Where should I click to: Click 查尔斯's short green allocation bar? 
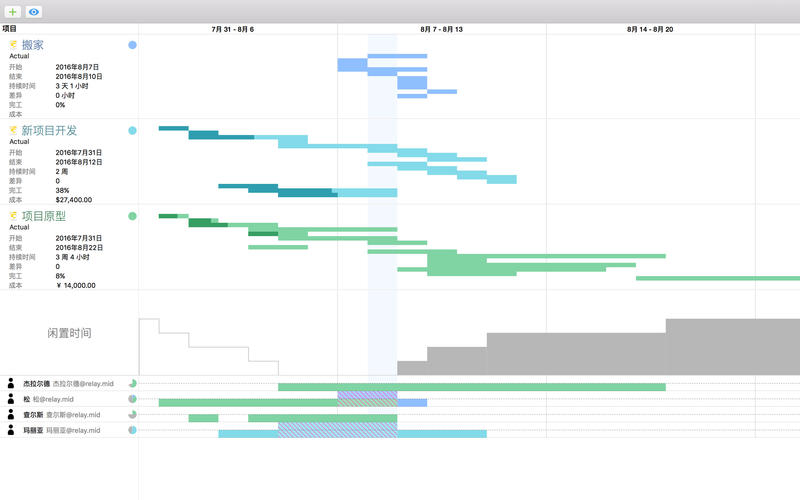tap(204, 418)
